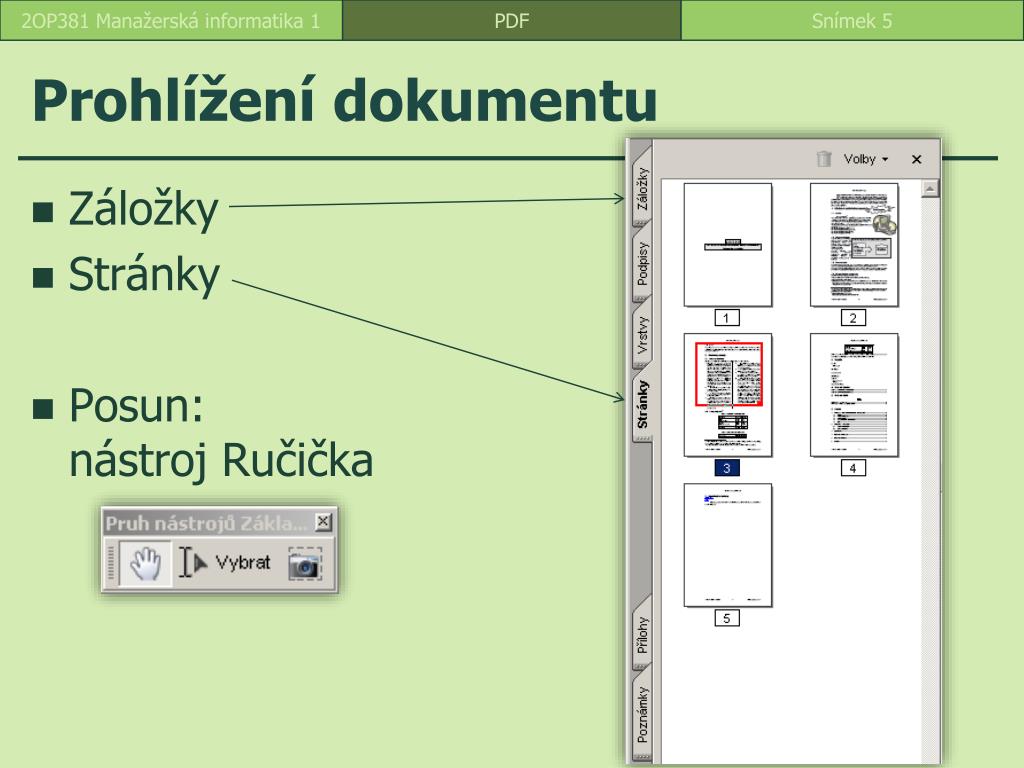Close the Stránky navigation panel

pyautogui.click(x=916, y=159)
